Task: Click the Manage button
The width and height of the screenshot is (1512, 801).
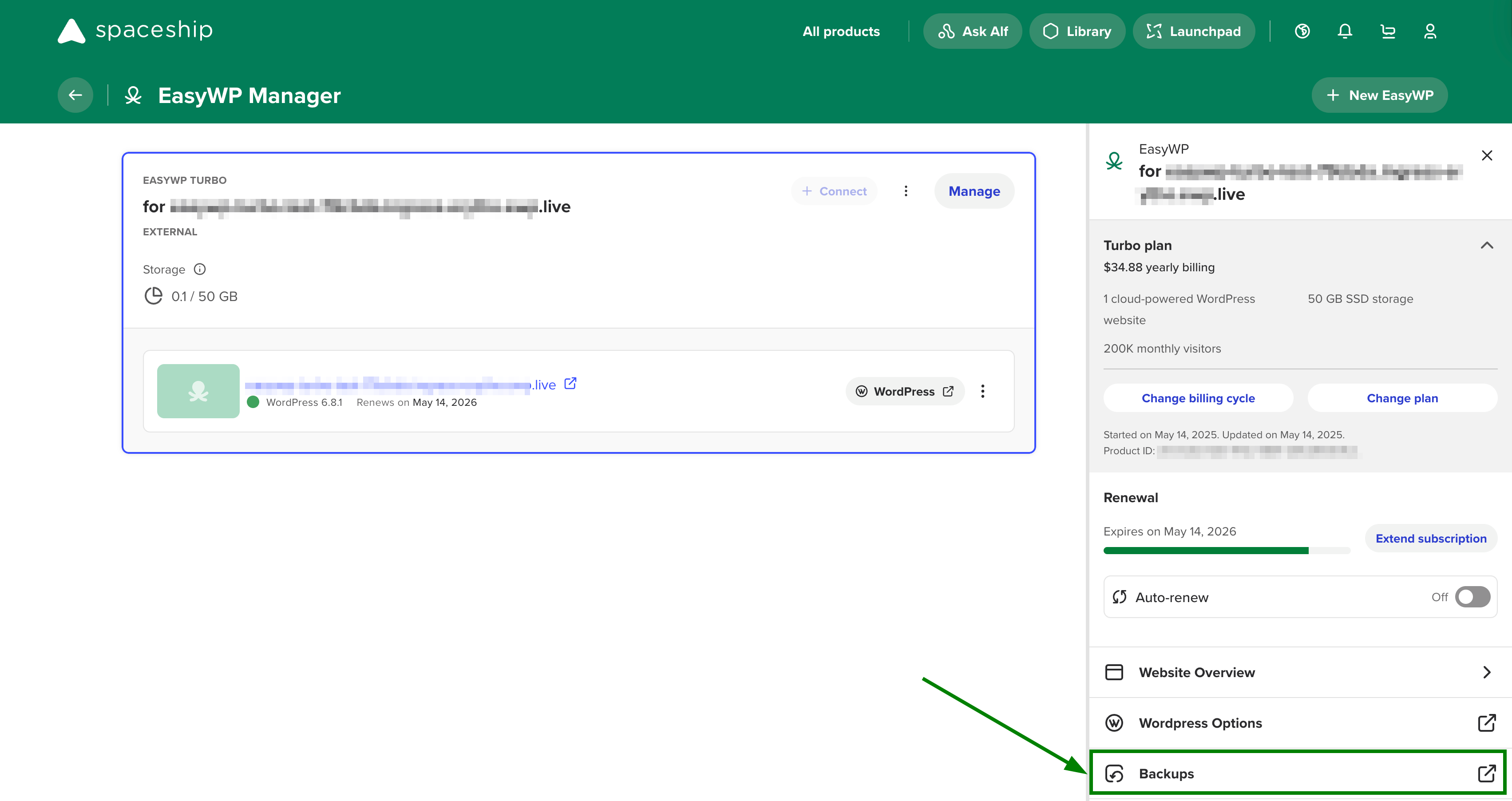Action: coord(974,191)
